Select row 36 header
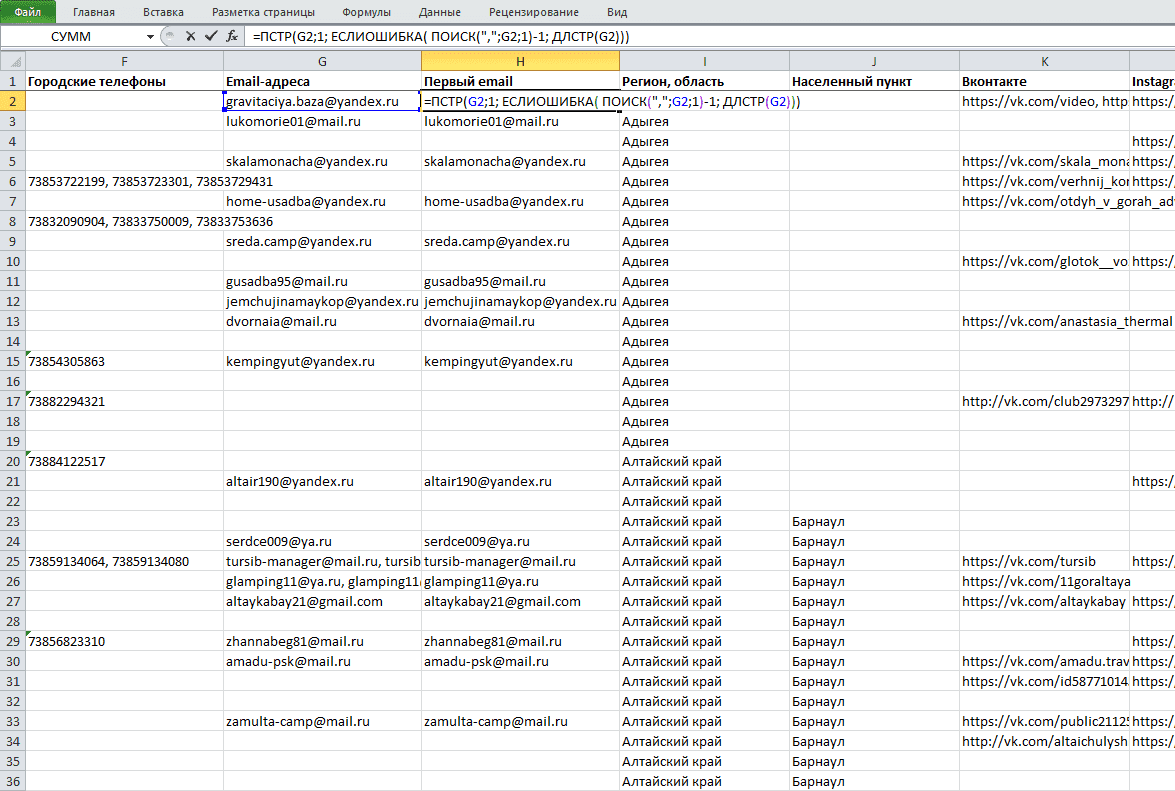Image resolution: width=1175 pixels, height=791 pixels. 13,781
